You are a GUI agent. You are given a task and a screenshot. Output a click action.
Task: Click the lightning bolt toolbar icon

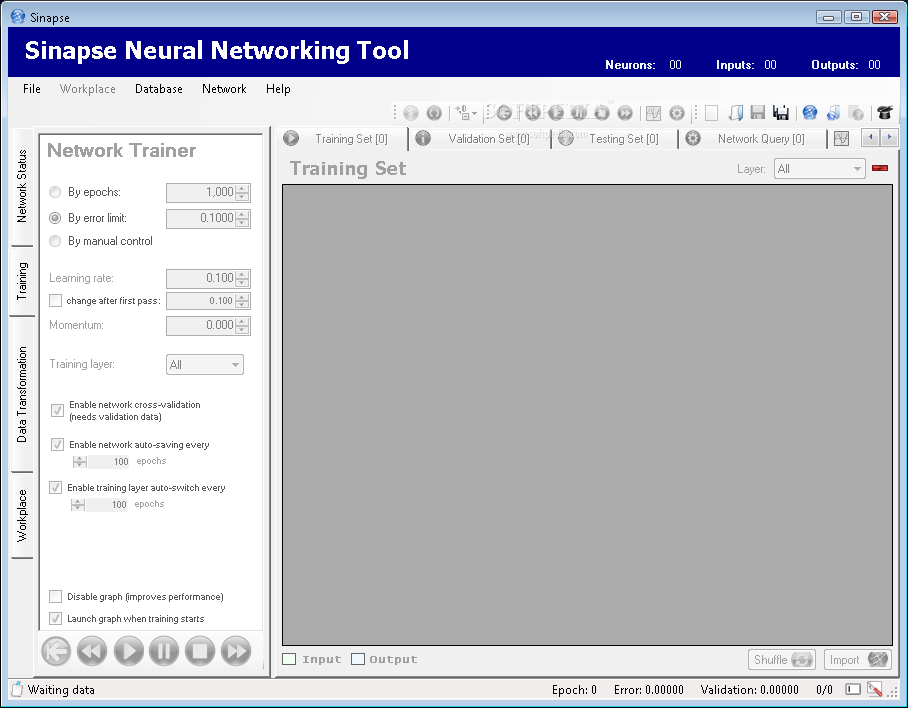[411, 113]
